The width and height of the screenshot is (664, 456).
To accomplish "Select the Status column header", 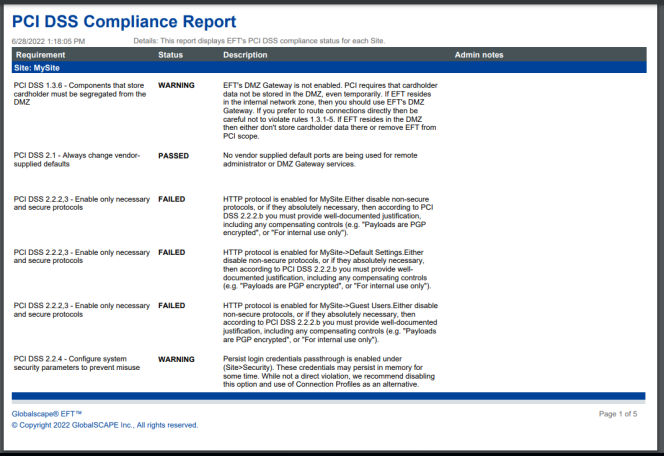I will (x=170, y=54).
